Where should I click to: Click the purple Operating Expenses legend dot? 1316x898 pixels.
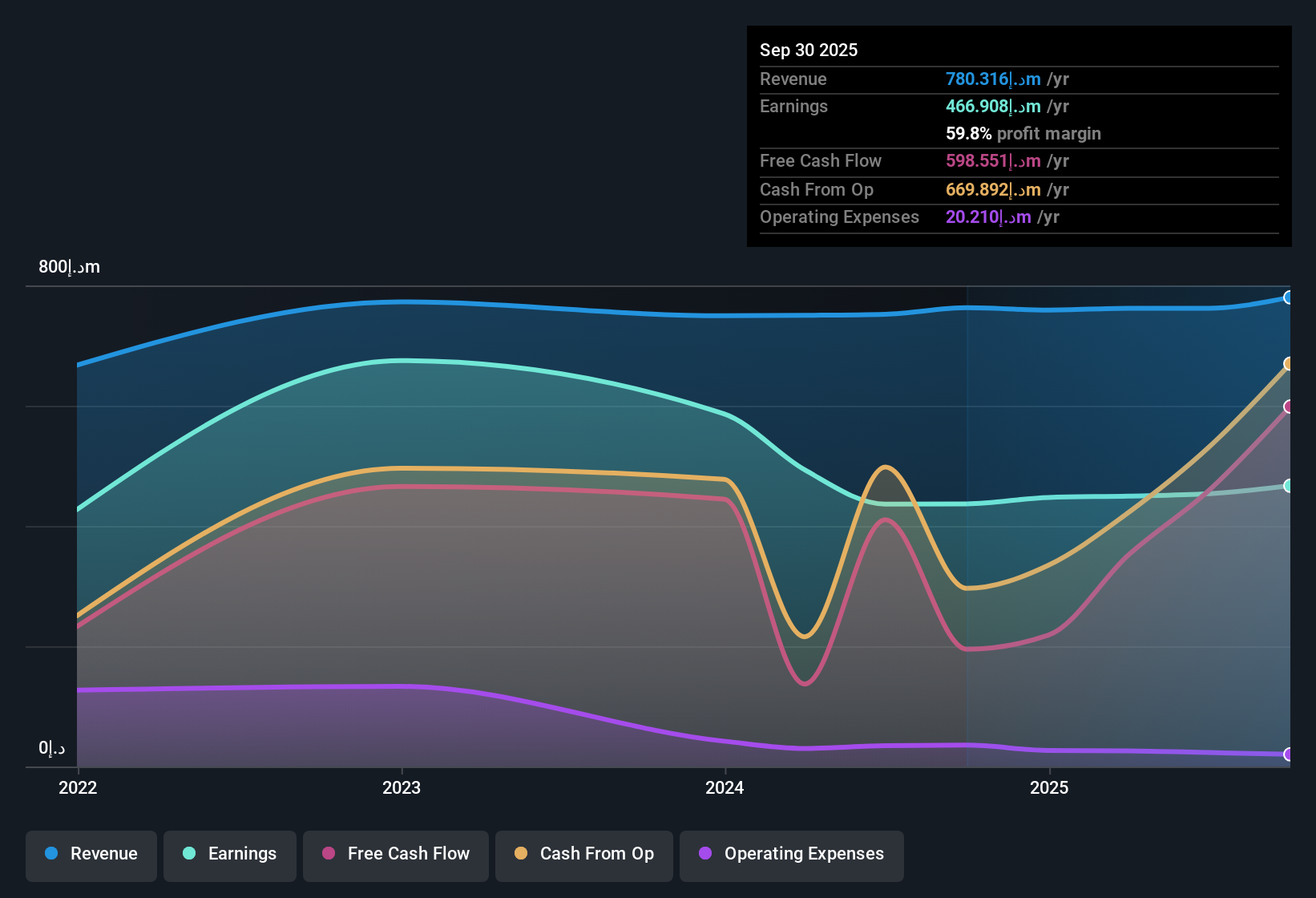[704, 854]
